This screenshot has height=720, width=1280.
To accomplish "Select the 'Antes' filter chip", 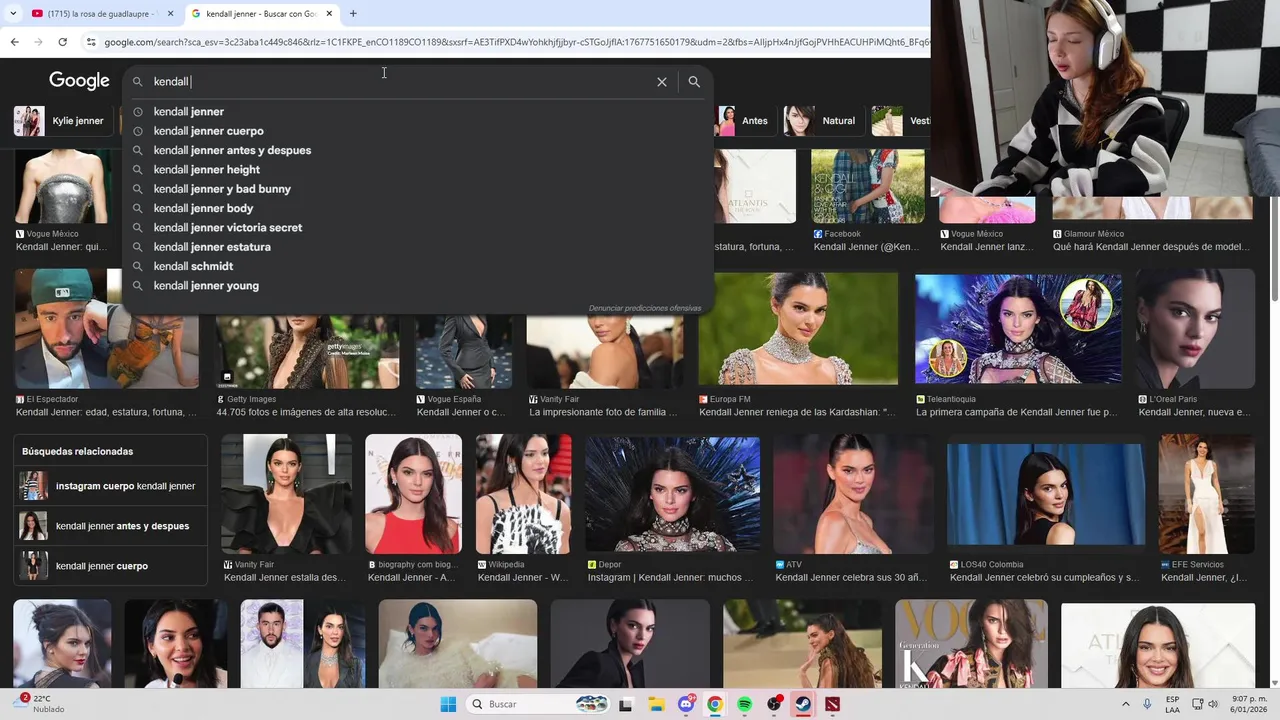I will [744, 121].
